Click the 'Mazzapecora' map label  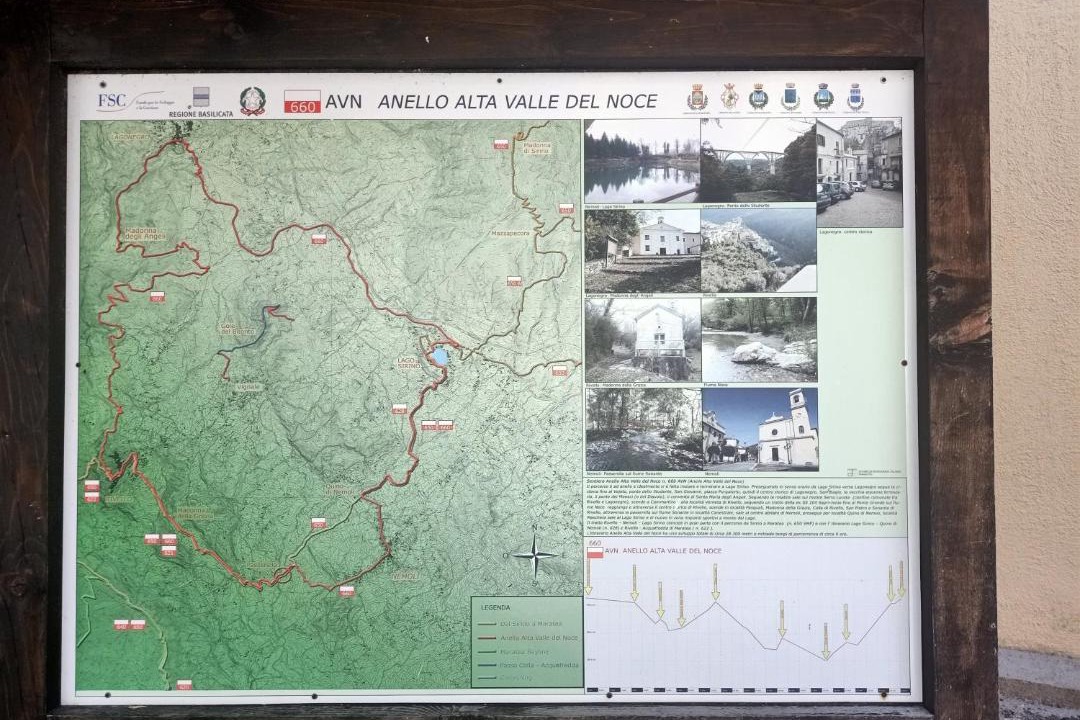[511, 234]
